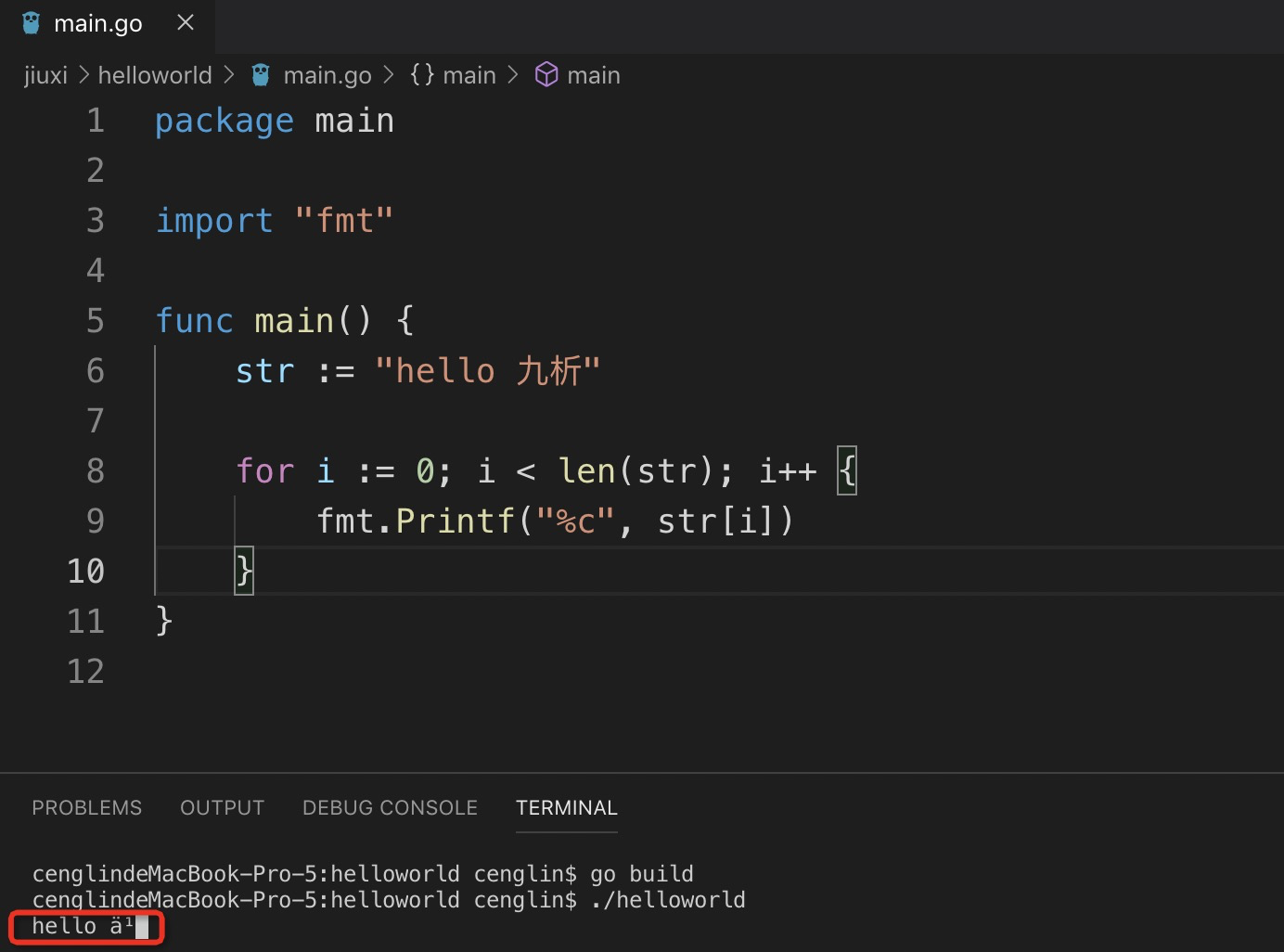This screenshot has width=1284, height=952.
Task: Click the gopher icon in breadcrumbs
Action: coord(261,75)
